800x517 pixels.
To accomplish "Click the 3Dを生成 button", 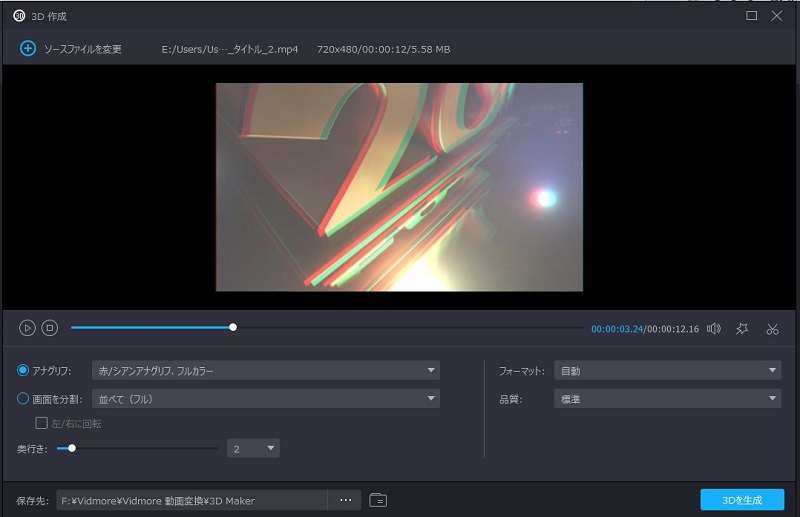I will pyautogui.click(x=742, y=500).
